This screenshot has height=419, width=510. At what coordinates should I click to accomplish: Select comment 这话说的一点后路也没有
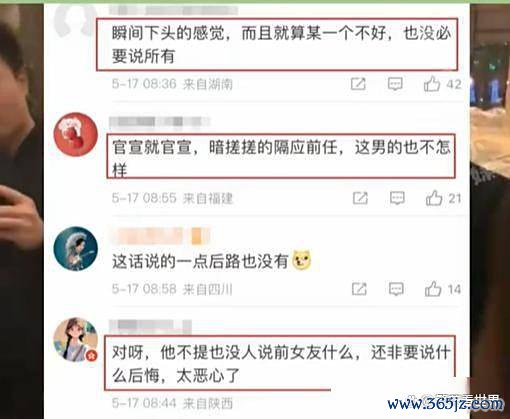pos(200,261)
